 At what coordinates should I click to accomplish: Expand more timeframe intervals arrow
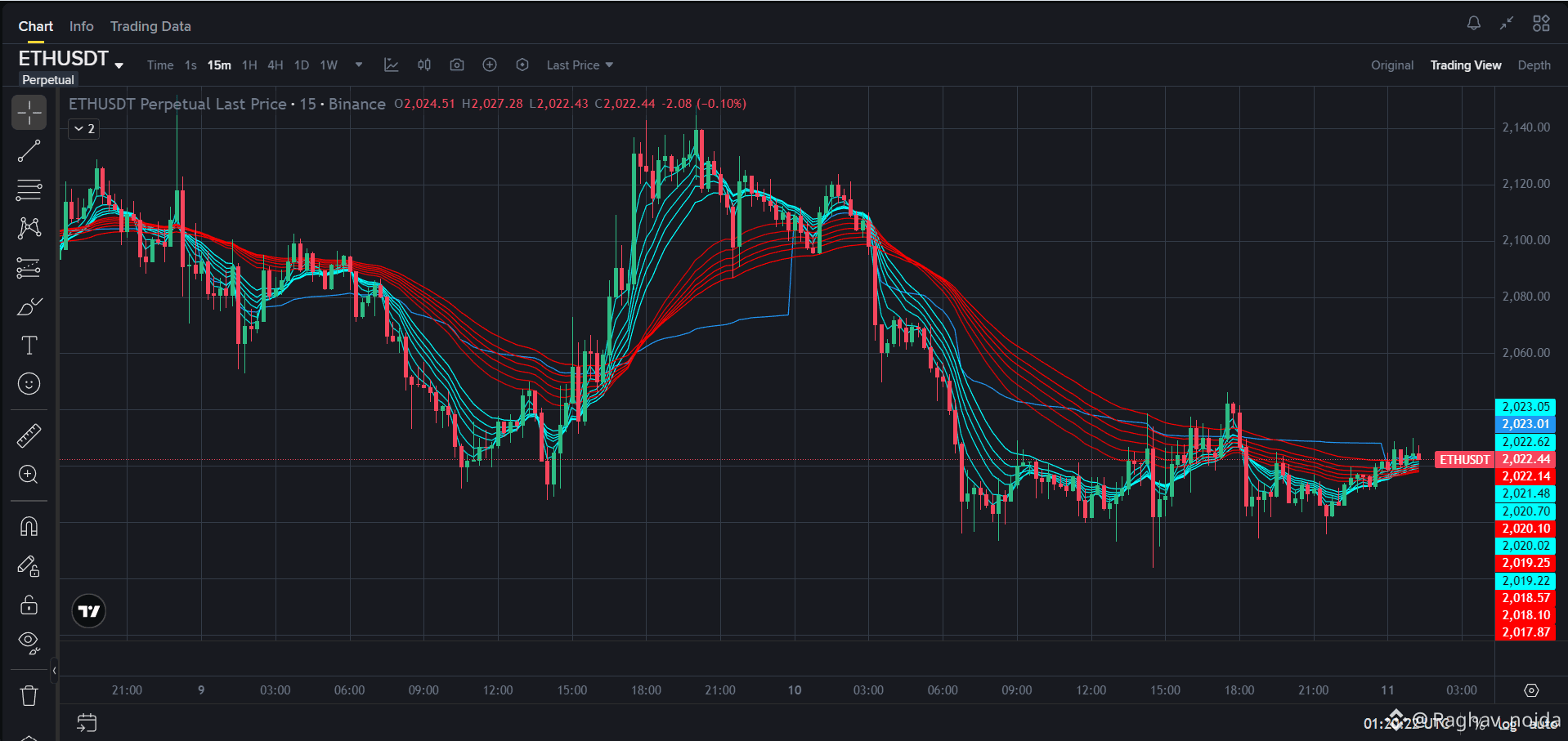(358, 65)
